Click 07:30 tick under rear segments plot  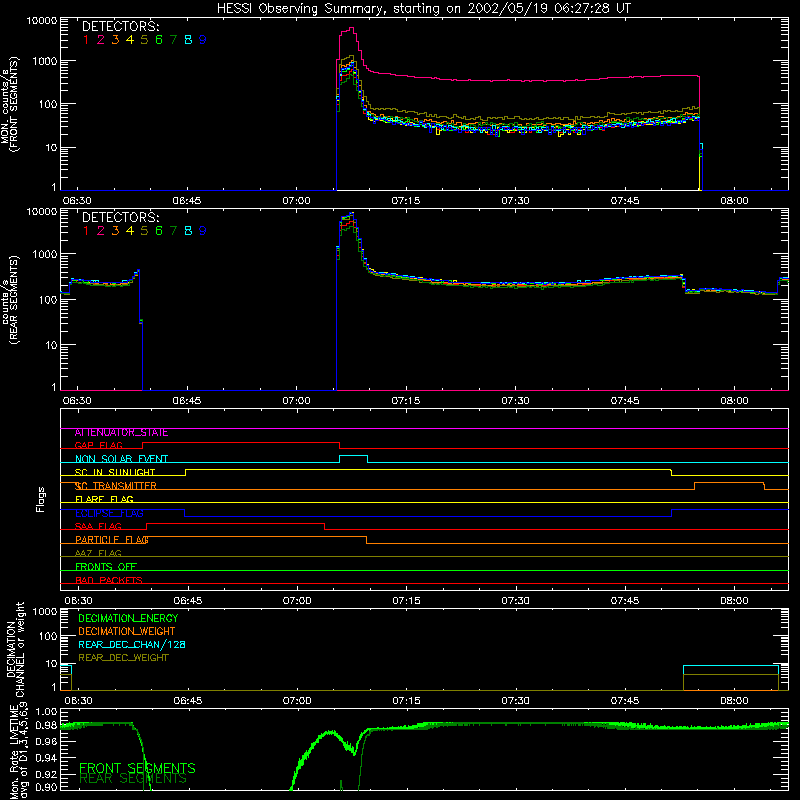(515, 401)
